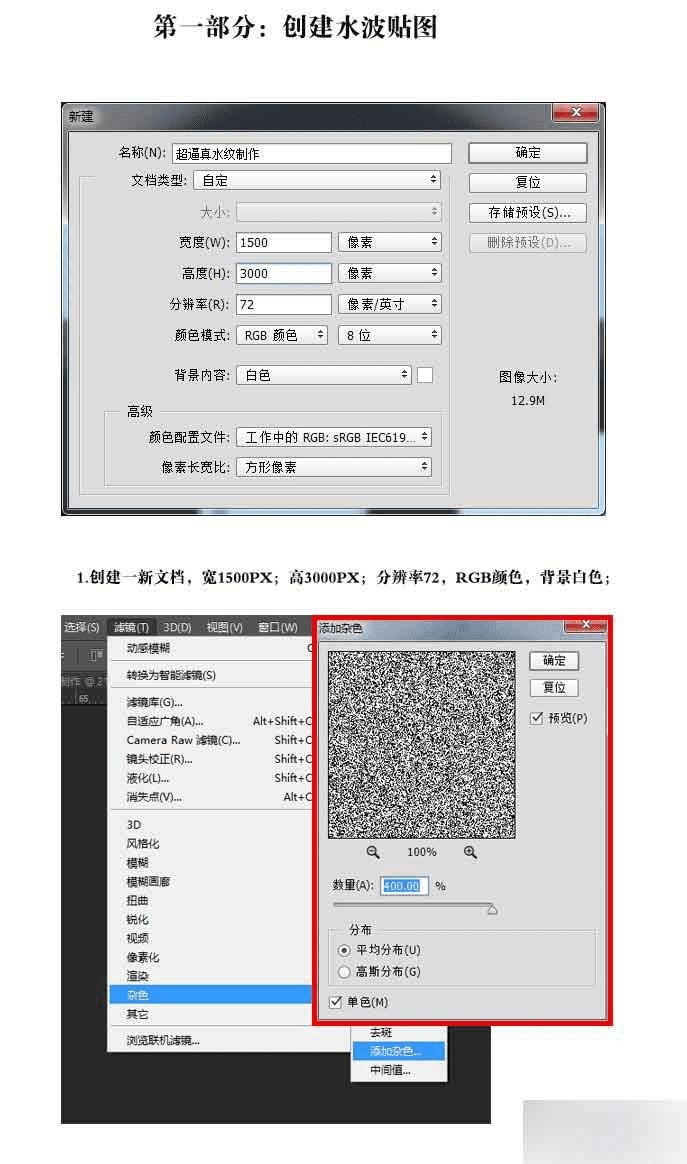Image resolution: width=687 pixels, height=1164 pixels.
Task: Click the 名称(N) name field
Action: [x=311, y=154]
